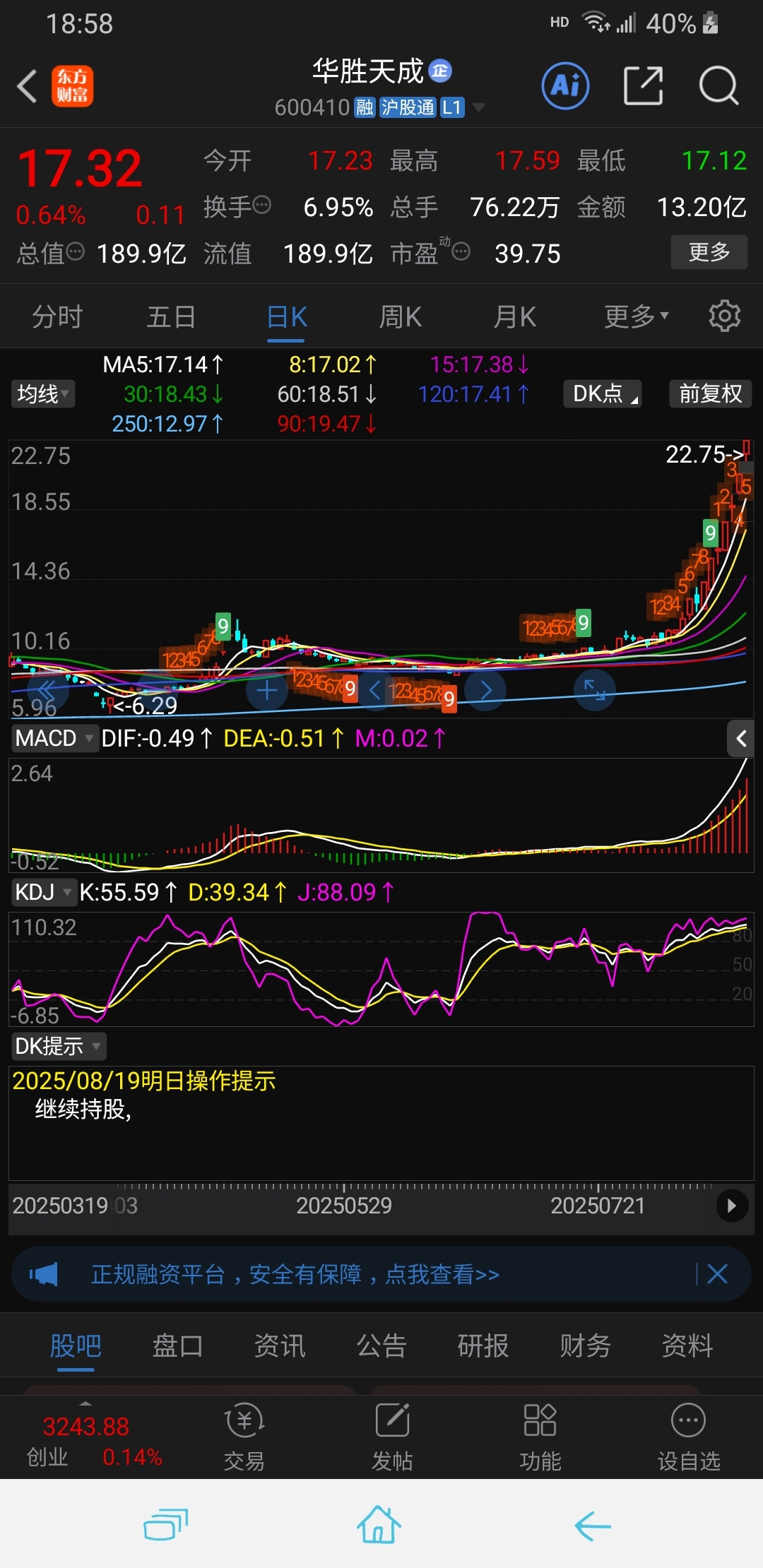Viewport: 763px width, 1568px height.
Task: Open the 研报 tab
Action: click(x=483, y=1346)
